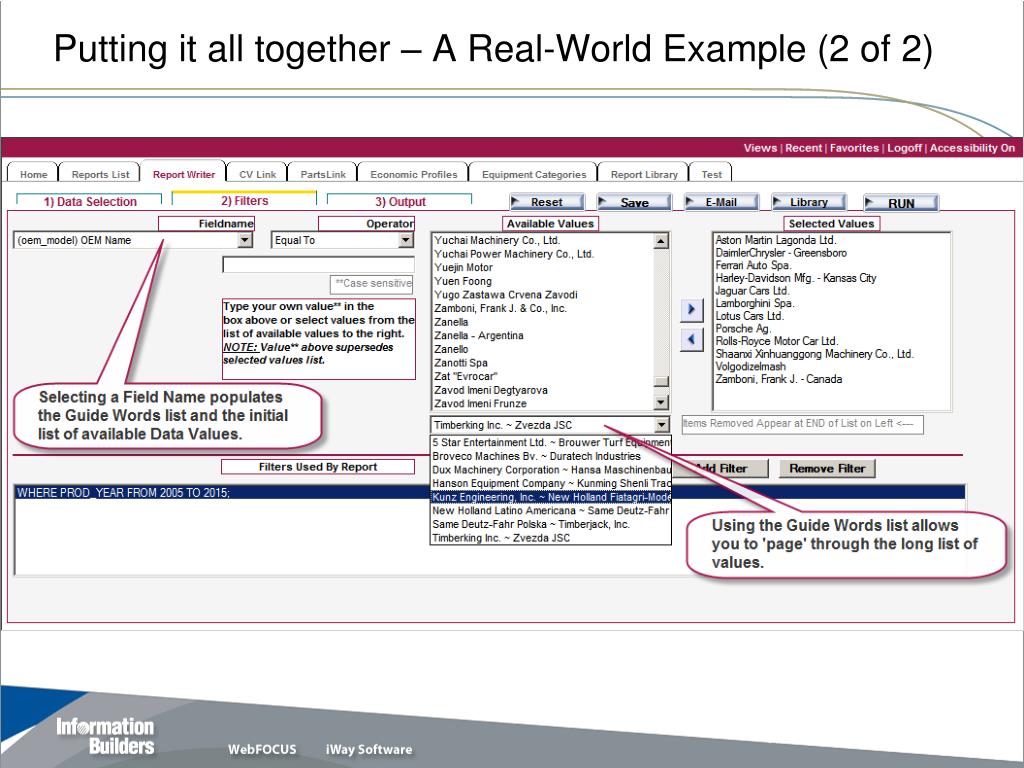Select Lamborghini Spa. in Selected Values

(755, 303)
